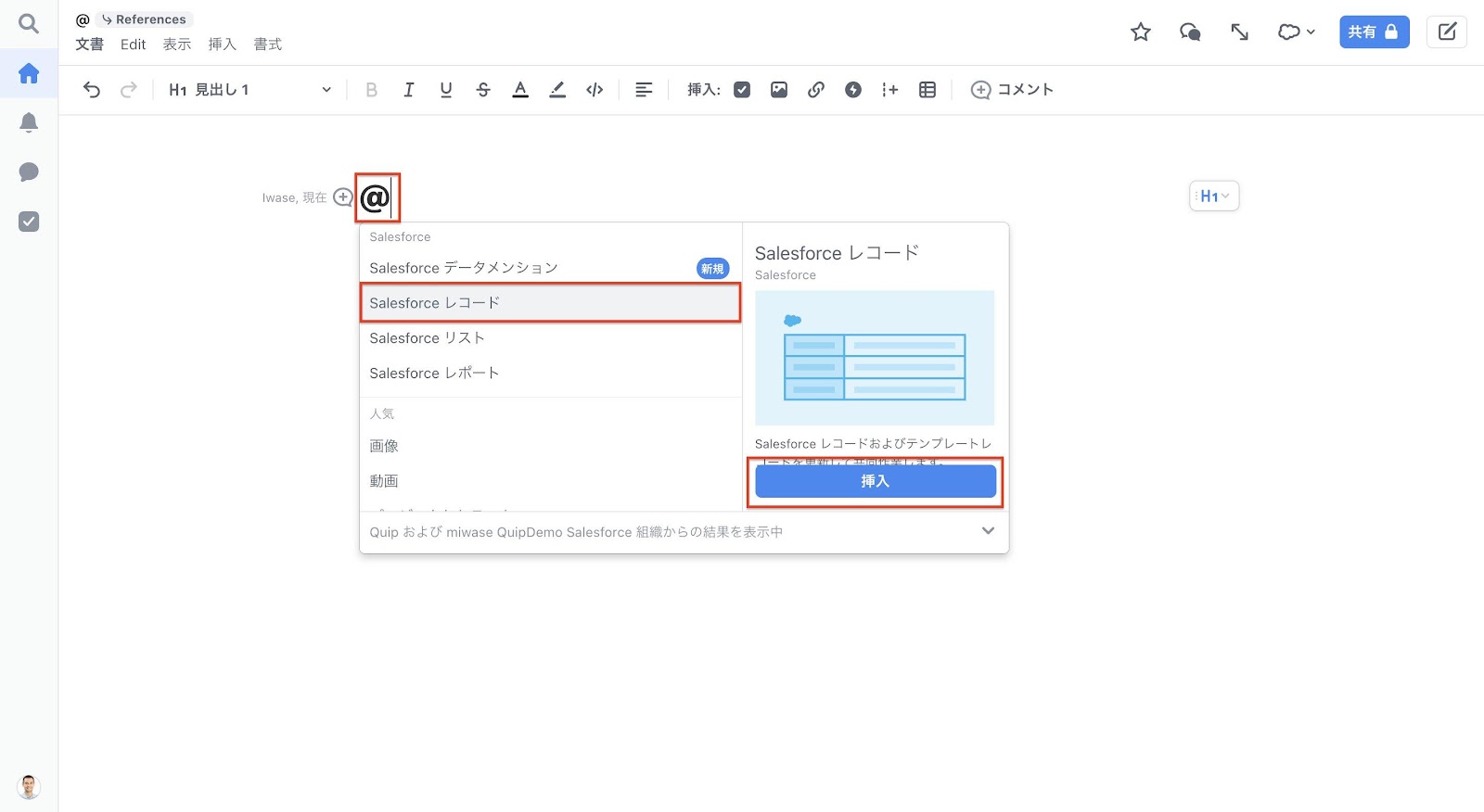This screenshot has width=1484, height=812.
Task: Open the 挿入 menu
Action: [223, 44]
